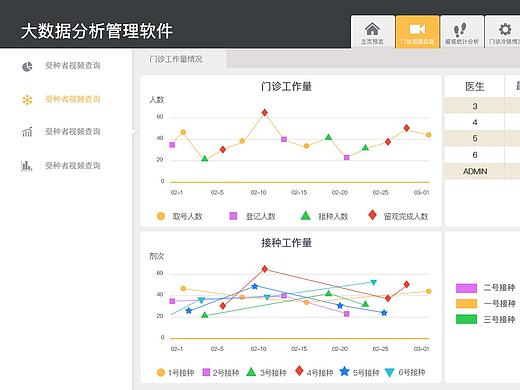Click the 门诊工作量 chart title
Viewport: 520px width, 390px height.
coord(286,87)
